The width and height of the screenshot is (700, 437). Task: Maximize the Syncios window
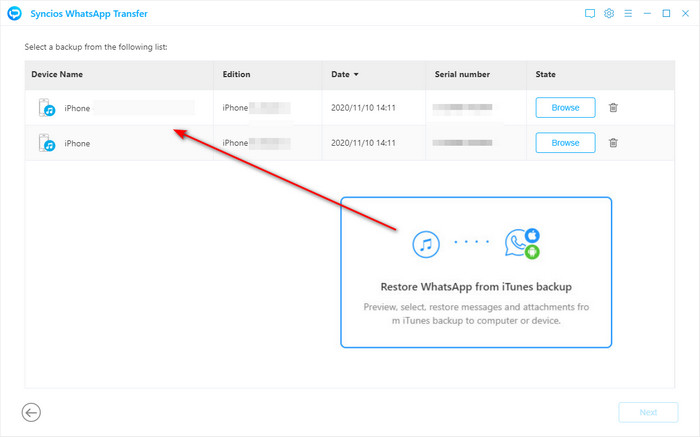(x=666, y=13)
